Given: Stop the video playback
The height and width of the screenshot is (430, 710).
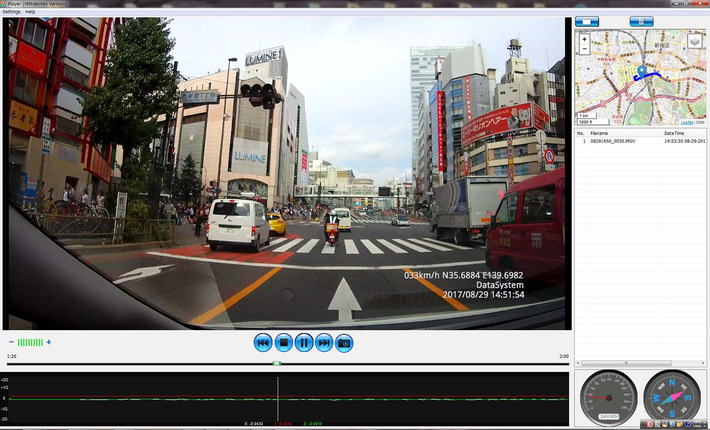Looking at the screenshot, I should (284, 342).
